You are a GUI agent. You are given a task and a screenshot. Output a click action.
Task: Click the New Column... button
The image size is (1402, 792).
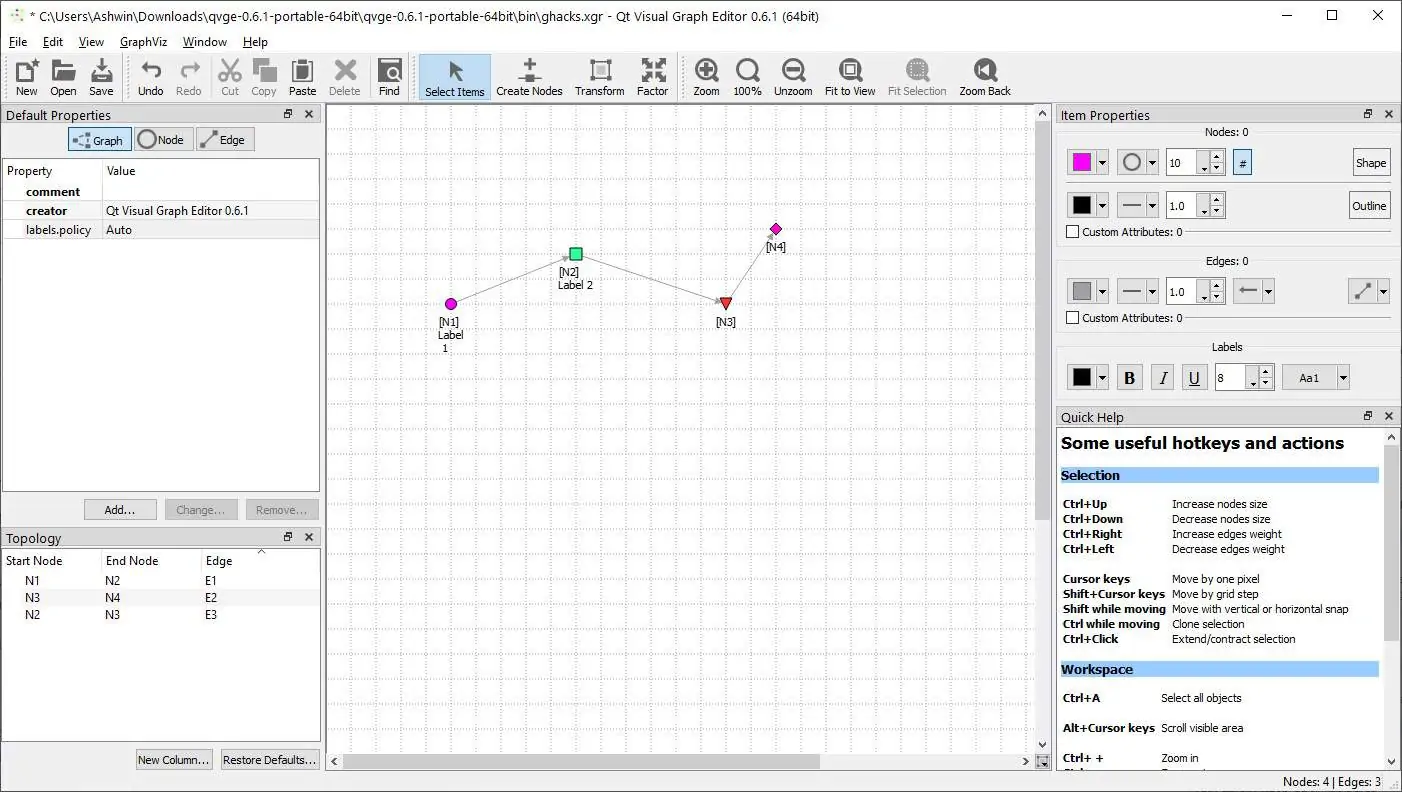(174, 759)
